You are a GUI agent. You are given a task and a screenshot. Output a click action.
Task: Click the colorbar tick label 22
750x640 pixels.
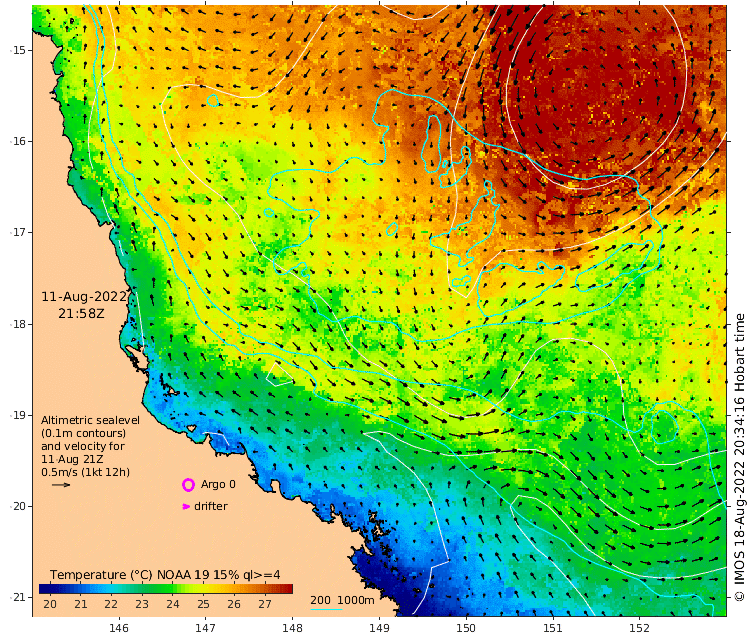[x=111, y=604]
